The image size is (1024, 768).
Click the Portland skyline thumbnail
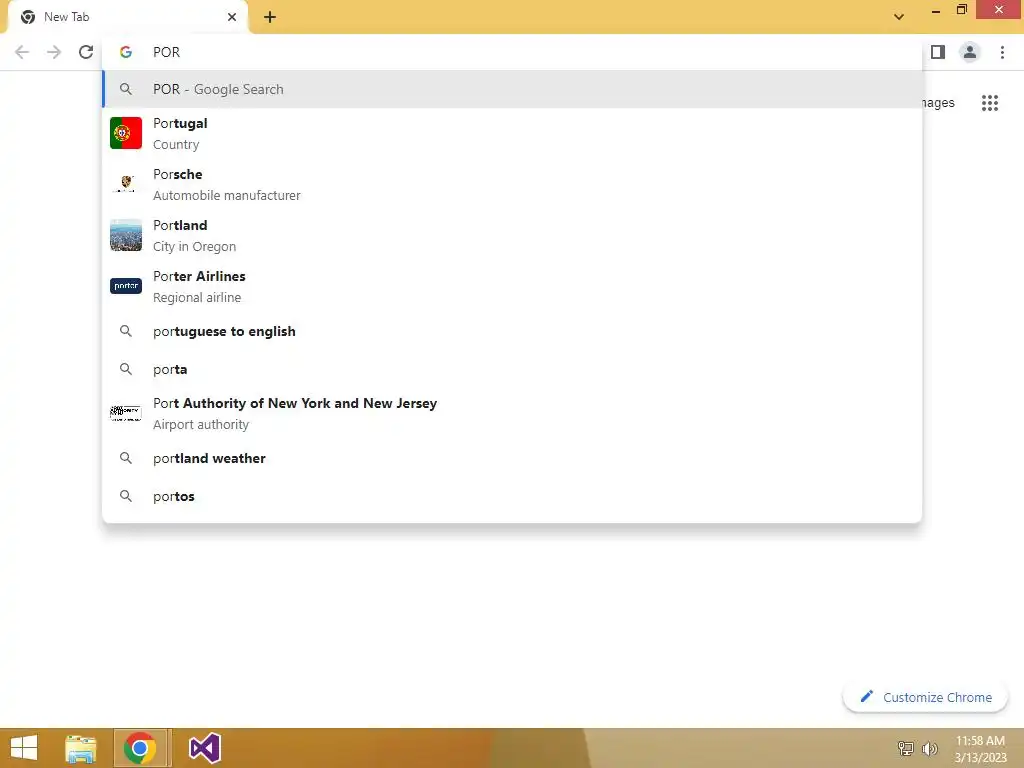coord(126,235)
